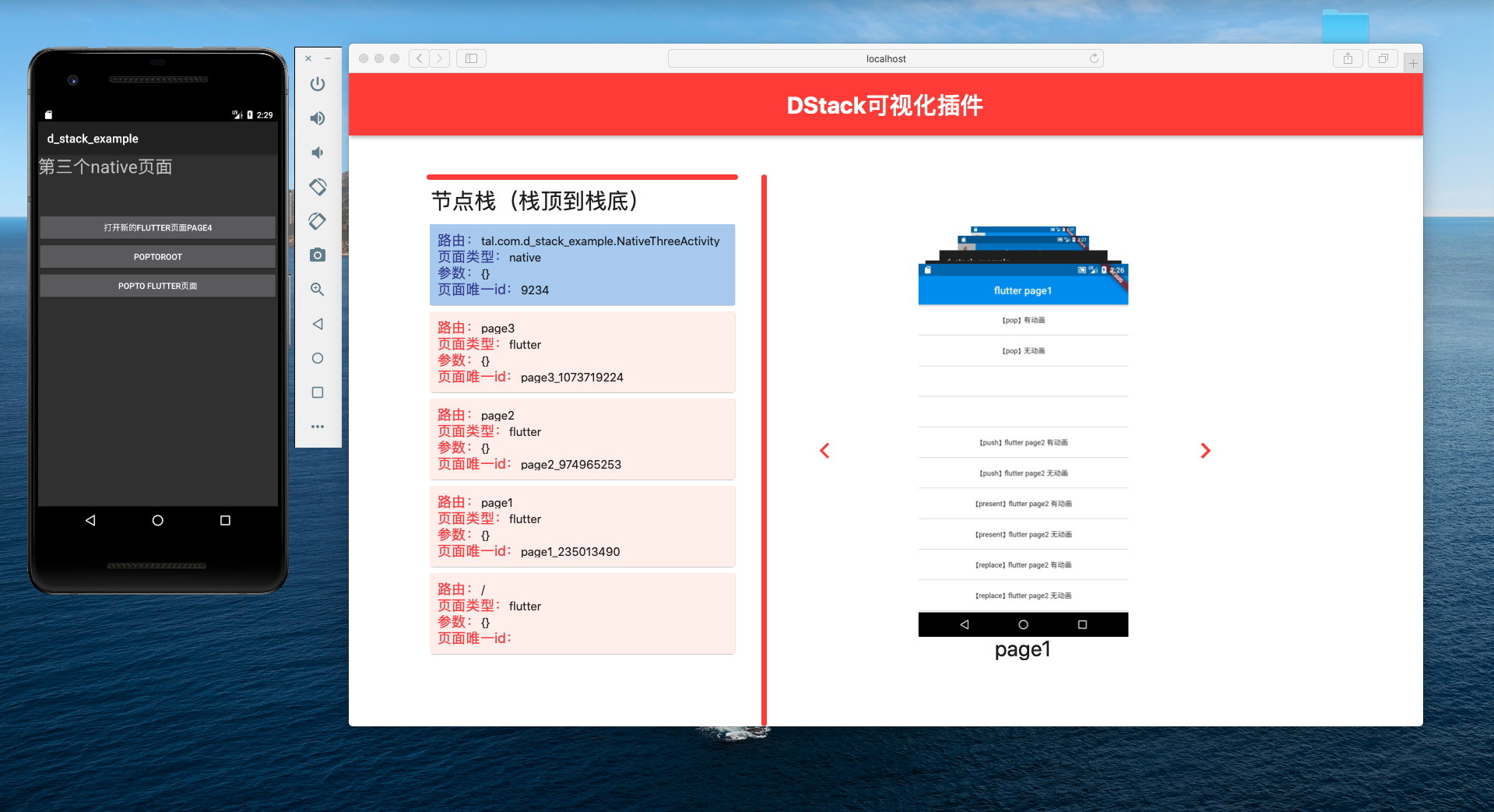Close the emulator toolbar with the X

(x=308, y=58)
